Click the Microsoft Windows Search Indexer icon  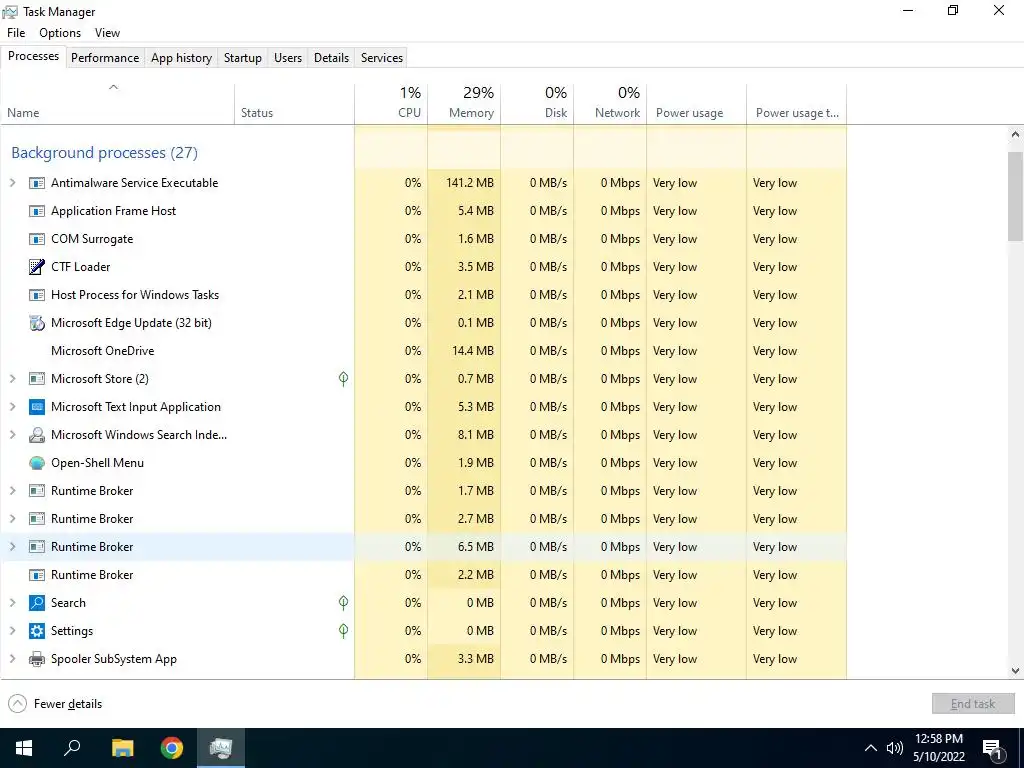click(x=37, y=435)
